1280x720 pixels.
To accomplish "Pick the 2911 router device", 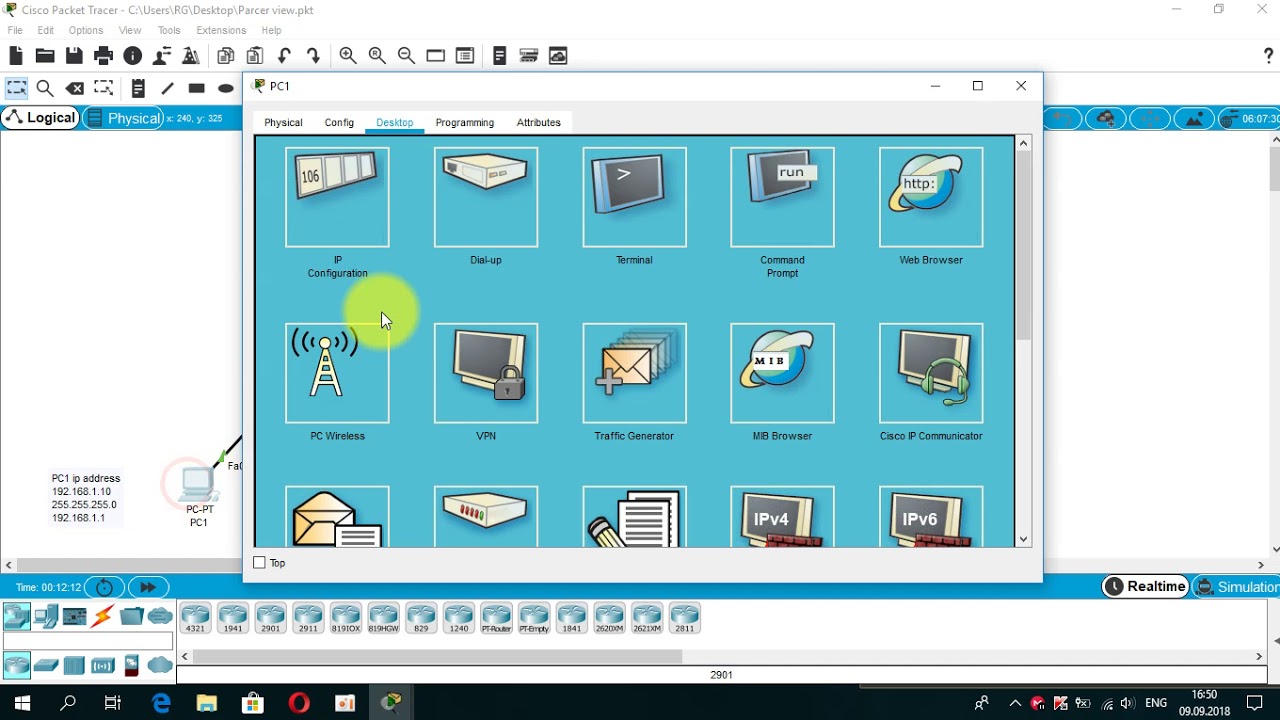I will (308, 618).
